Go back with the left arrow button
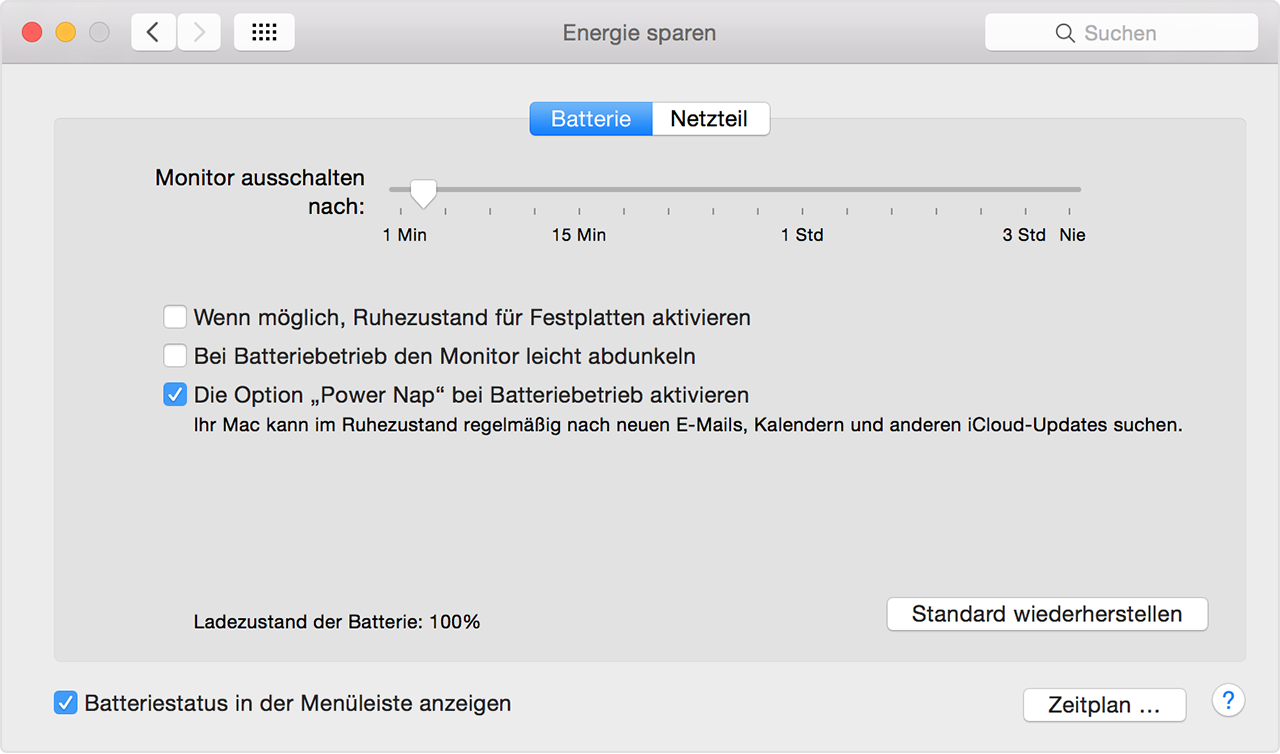Screen dimensions: 1280x754 (153, 32)
